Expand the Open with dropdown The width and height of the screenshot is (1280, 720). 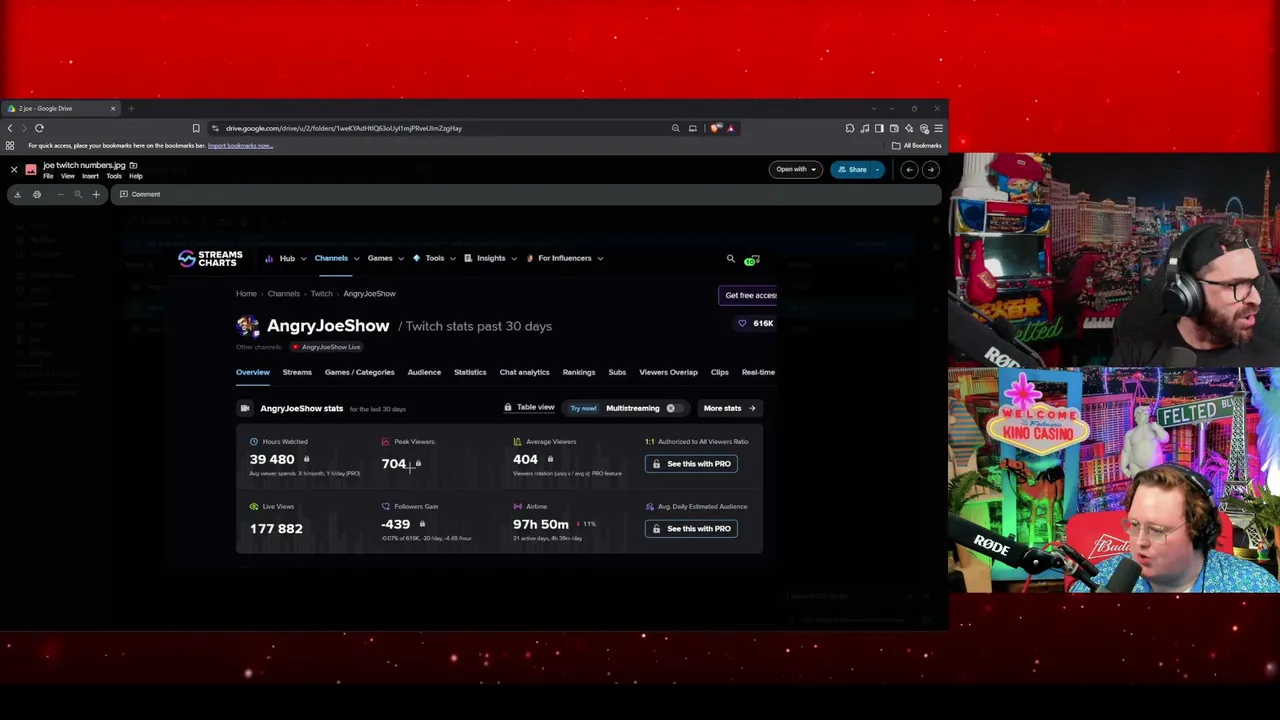796,169
